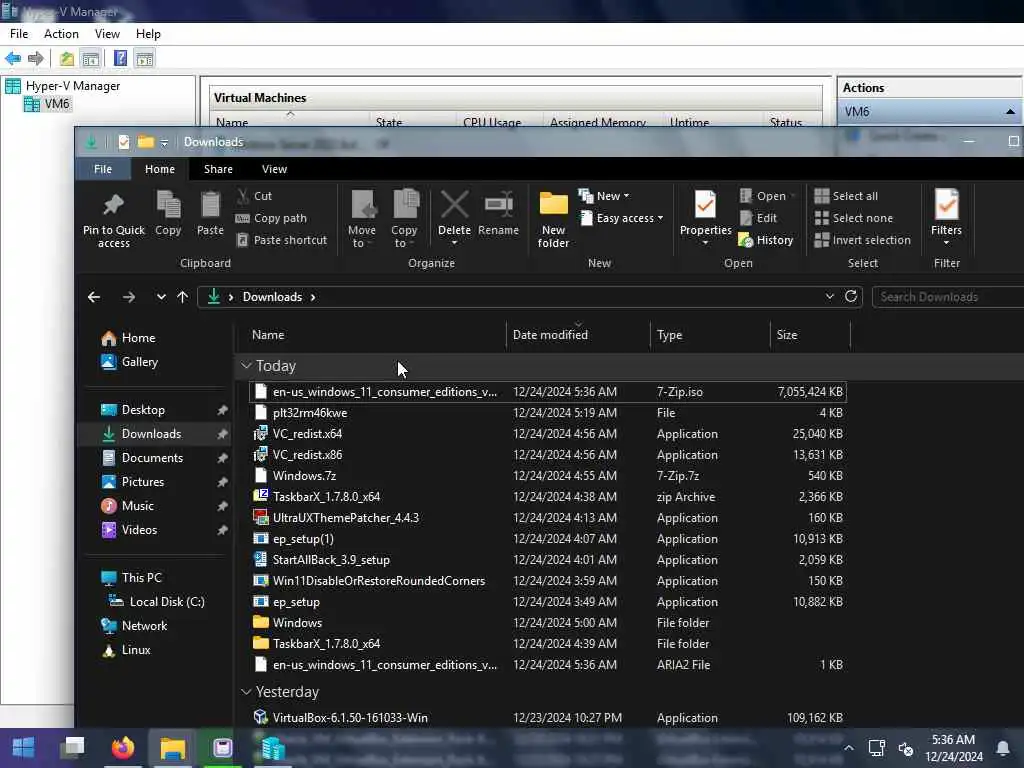Click the Copy ribbon button
1024x768 pixels.
pos(168,213)
